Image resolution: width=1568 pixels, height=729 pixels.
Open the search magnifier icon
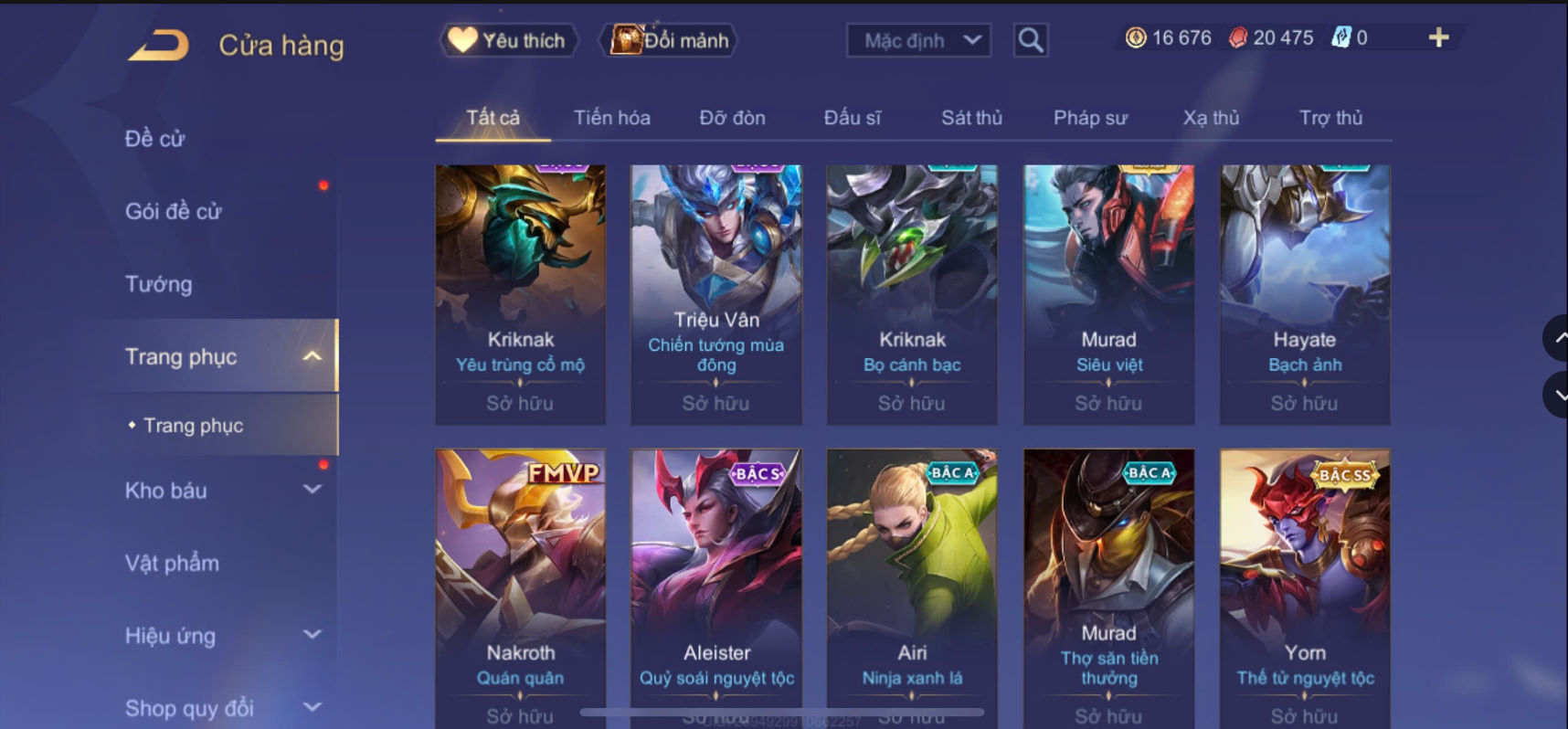point(1031,40)
